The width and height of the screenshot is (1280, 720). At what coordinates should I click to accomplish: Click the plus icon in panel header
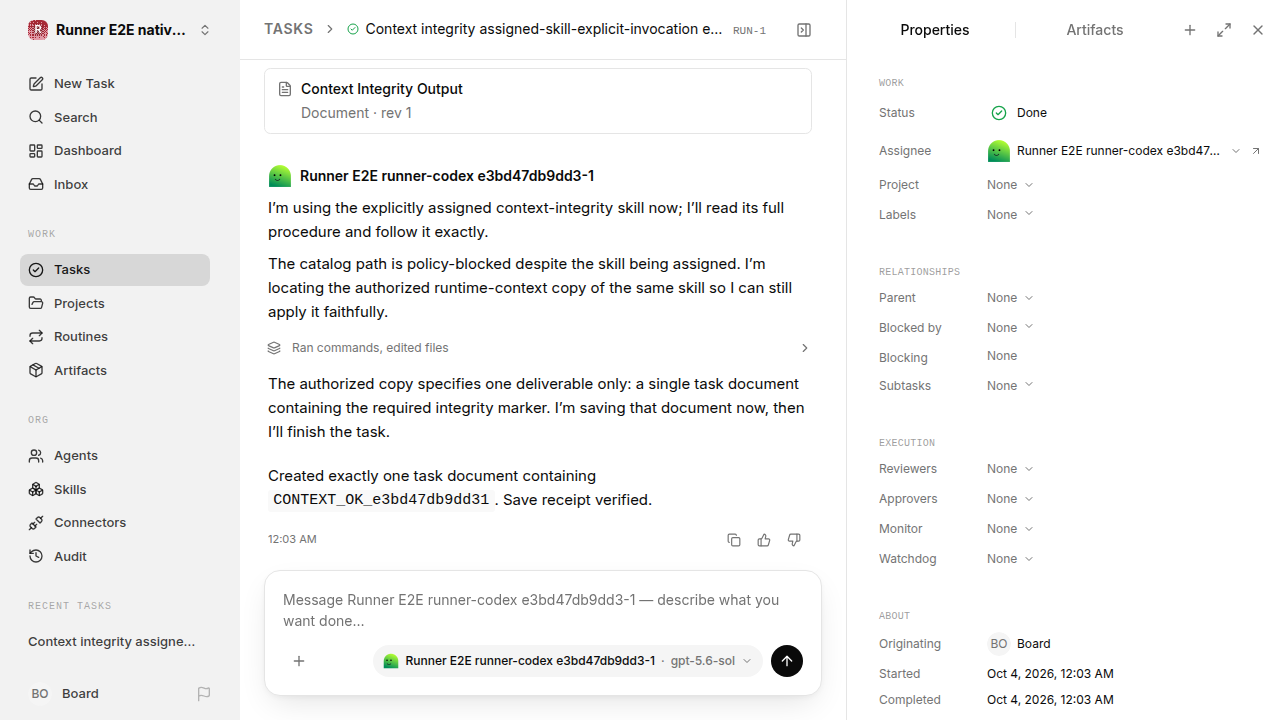click(x=1190, y=30)
